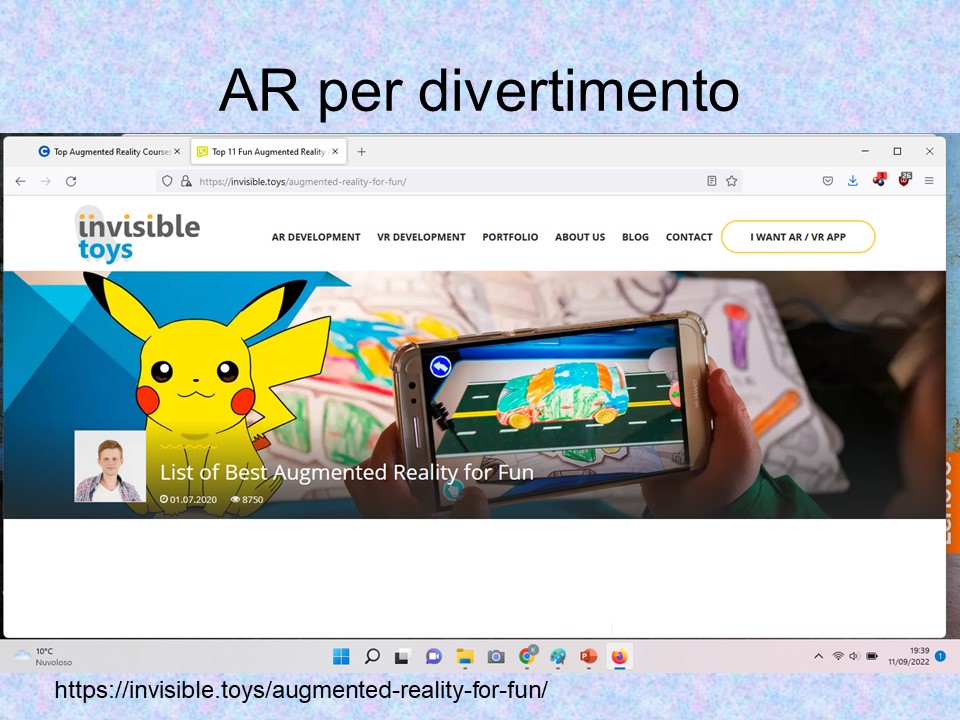Expand the system tray hidden icons chevron

click(819, 656)
